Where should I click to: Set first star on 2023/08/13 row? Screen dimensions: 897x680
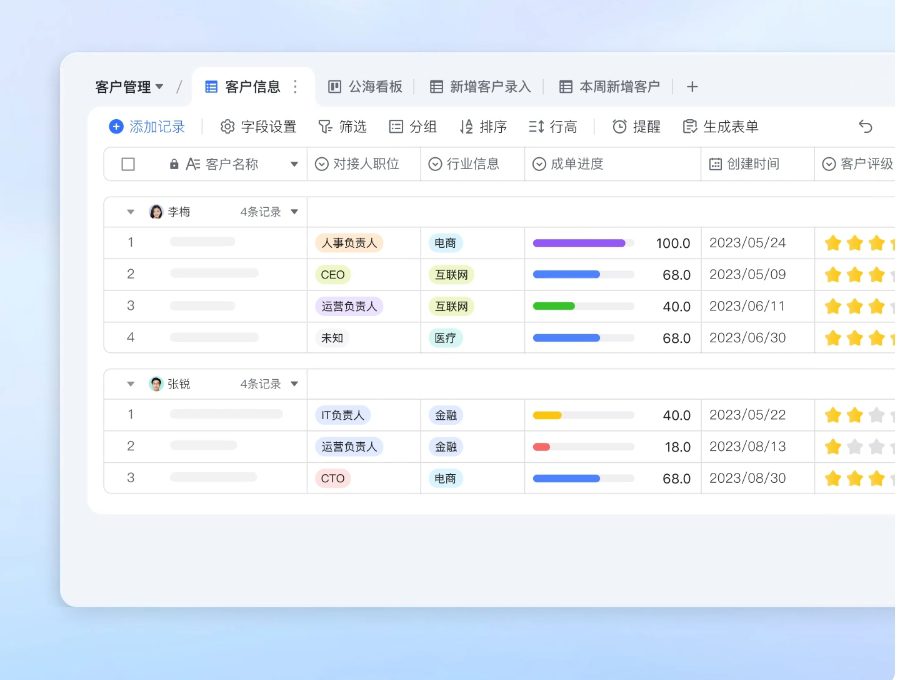(x=833, y=447)
